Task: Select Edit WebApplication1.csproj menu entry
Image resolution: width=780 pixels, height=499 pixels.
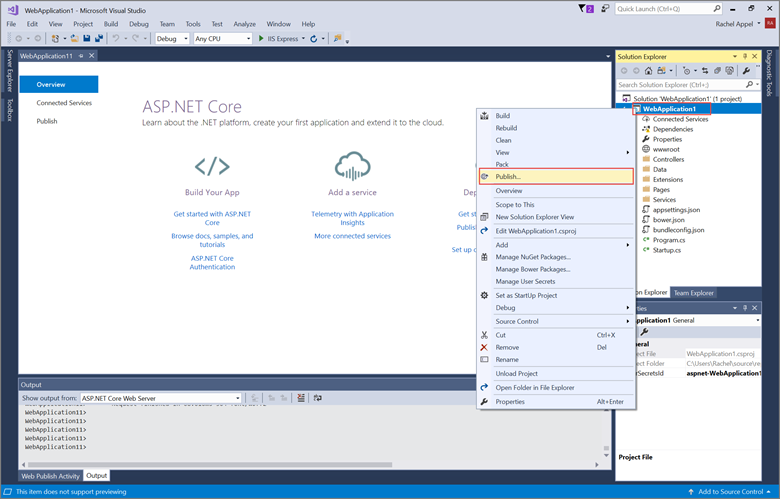Action: [556, 231]
